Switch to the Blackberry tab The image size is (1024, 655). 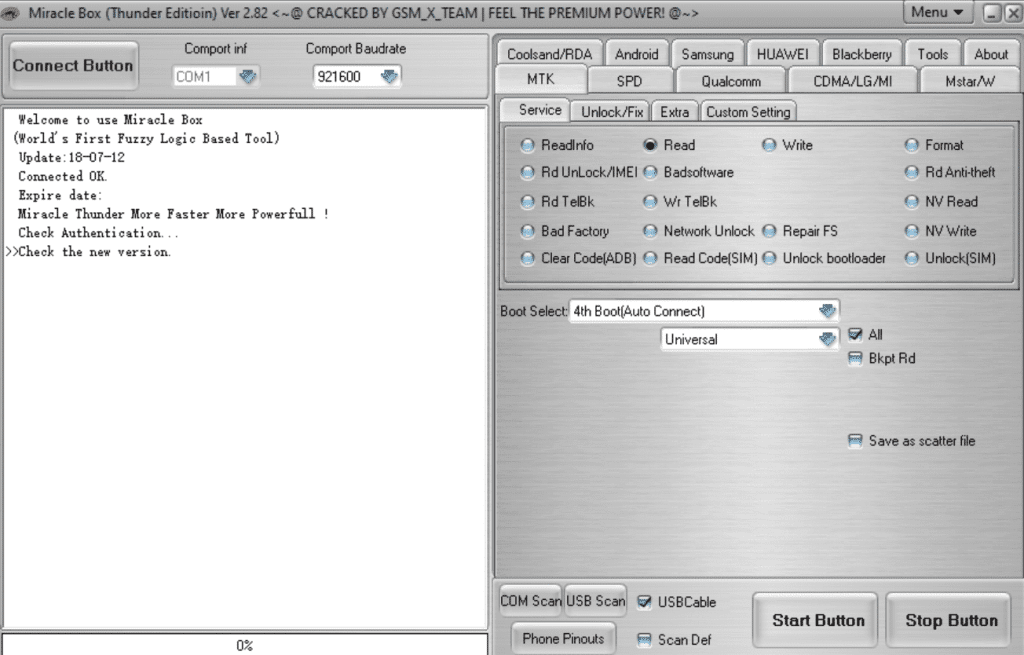861,54
